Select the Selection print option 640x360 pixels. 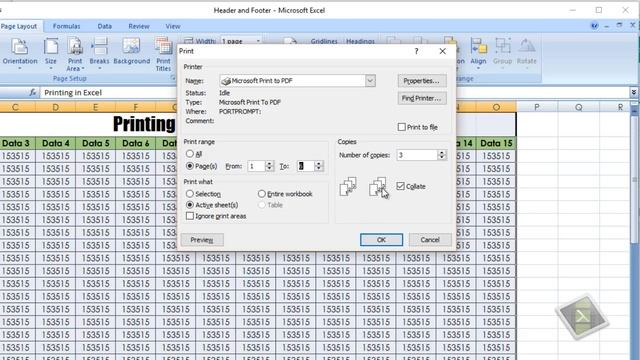[190, 194]
